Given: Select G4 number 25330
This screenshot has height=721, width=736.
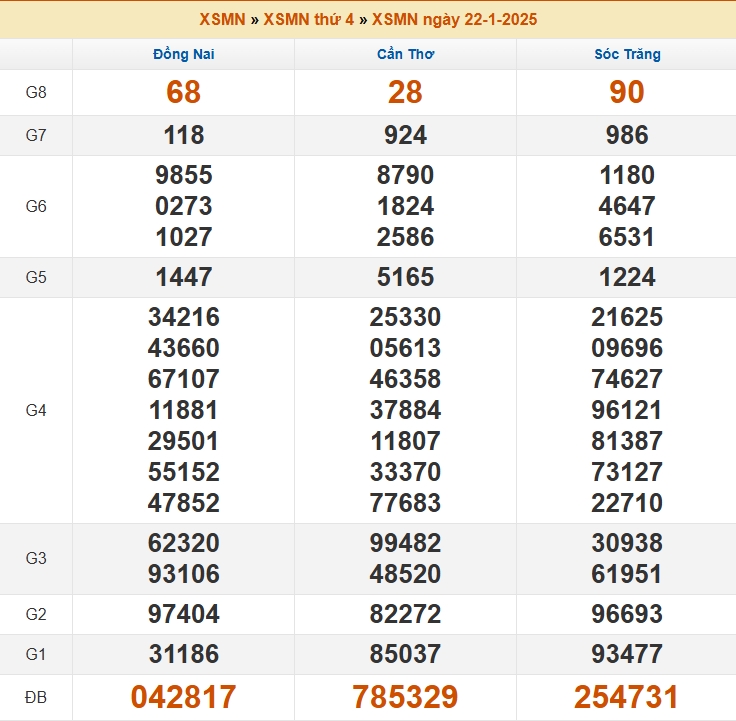Looking at the screenshot, I should click(x=405, y=317).
